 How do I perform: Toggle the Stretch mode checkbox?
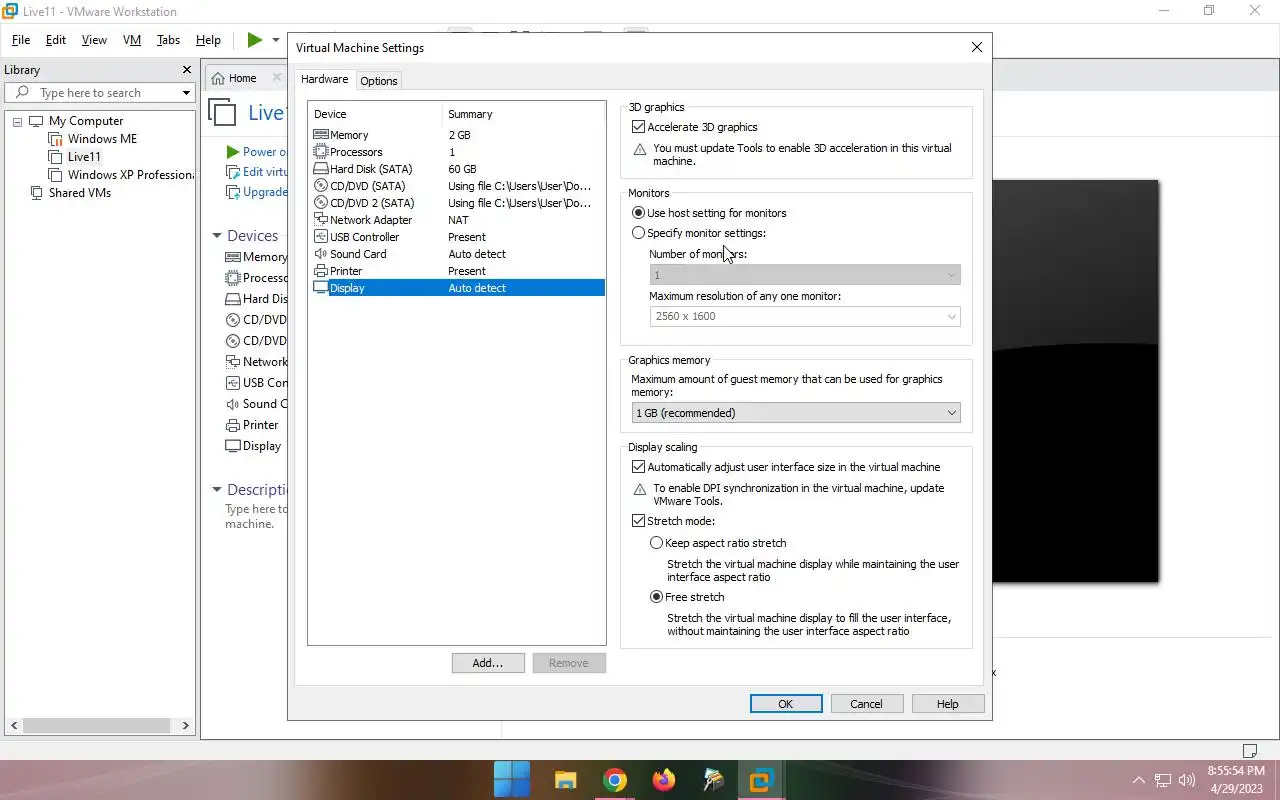pyautogui.click(x=638, y=521)
